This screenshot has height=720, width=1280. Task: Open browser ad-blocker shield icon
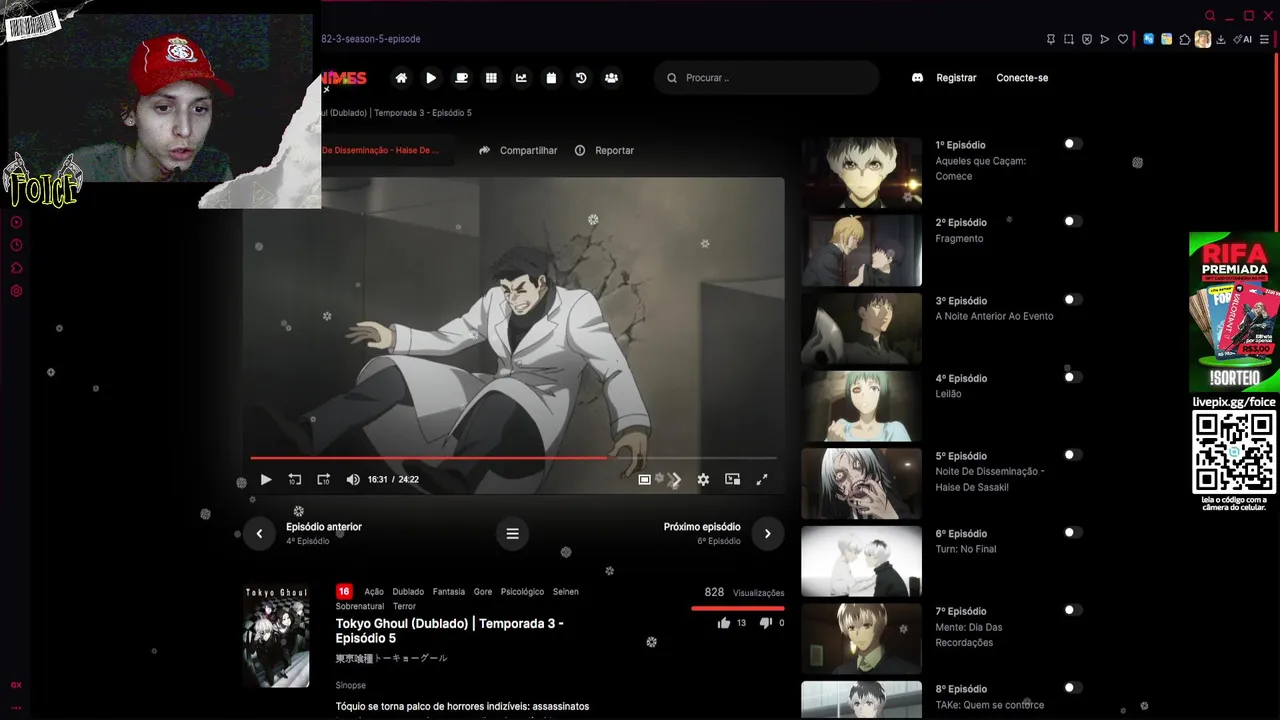tap(1087, 39)
